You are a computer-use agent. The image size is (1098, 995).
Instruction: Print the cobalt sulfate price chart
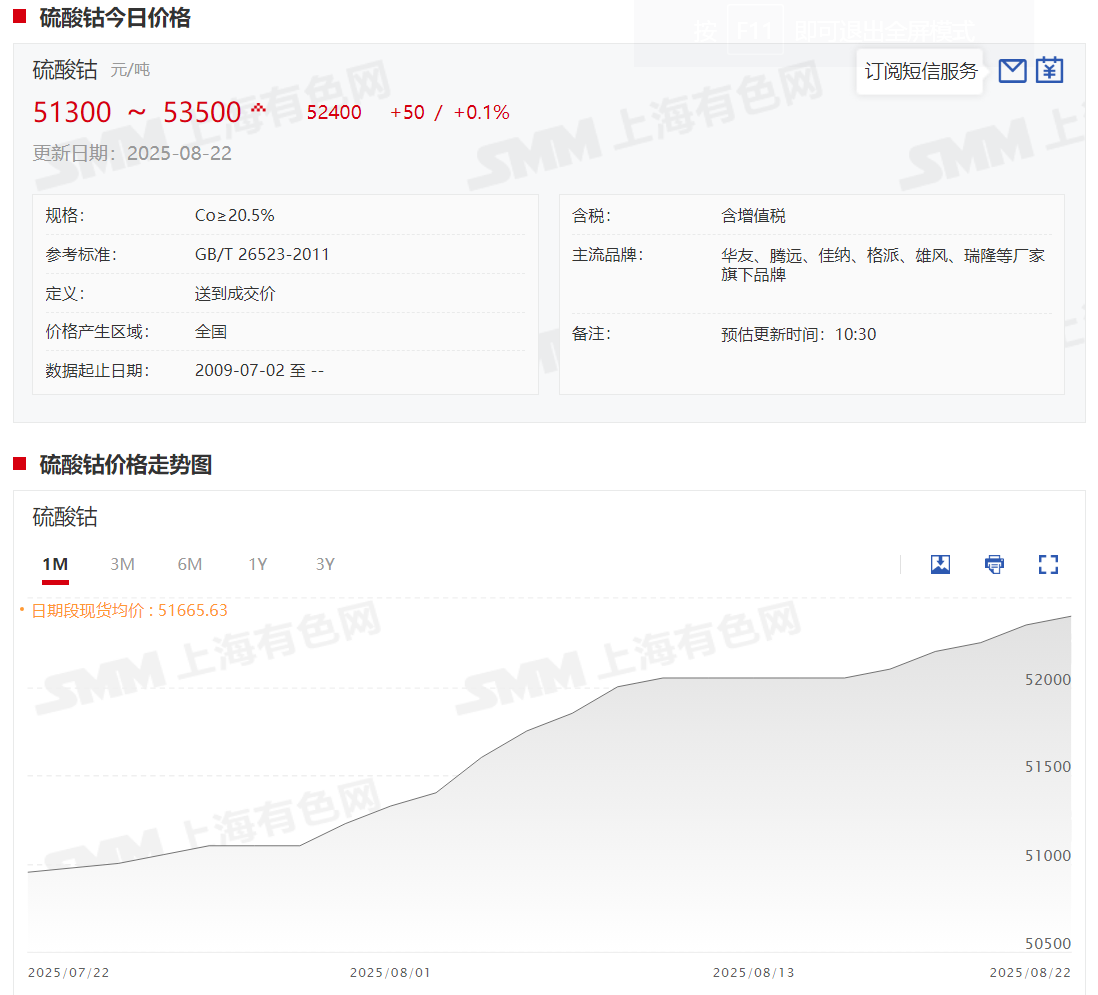point(994,564)
